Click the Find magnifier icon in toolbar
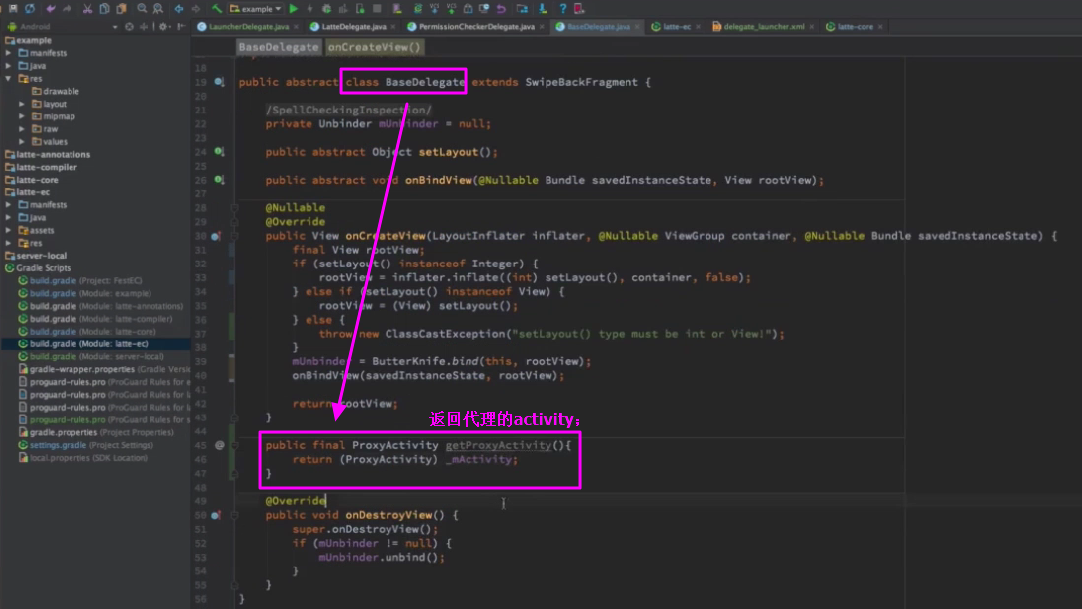 143,9
